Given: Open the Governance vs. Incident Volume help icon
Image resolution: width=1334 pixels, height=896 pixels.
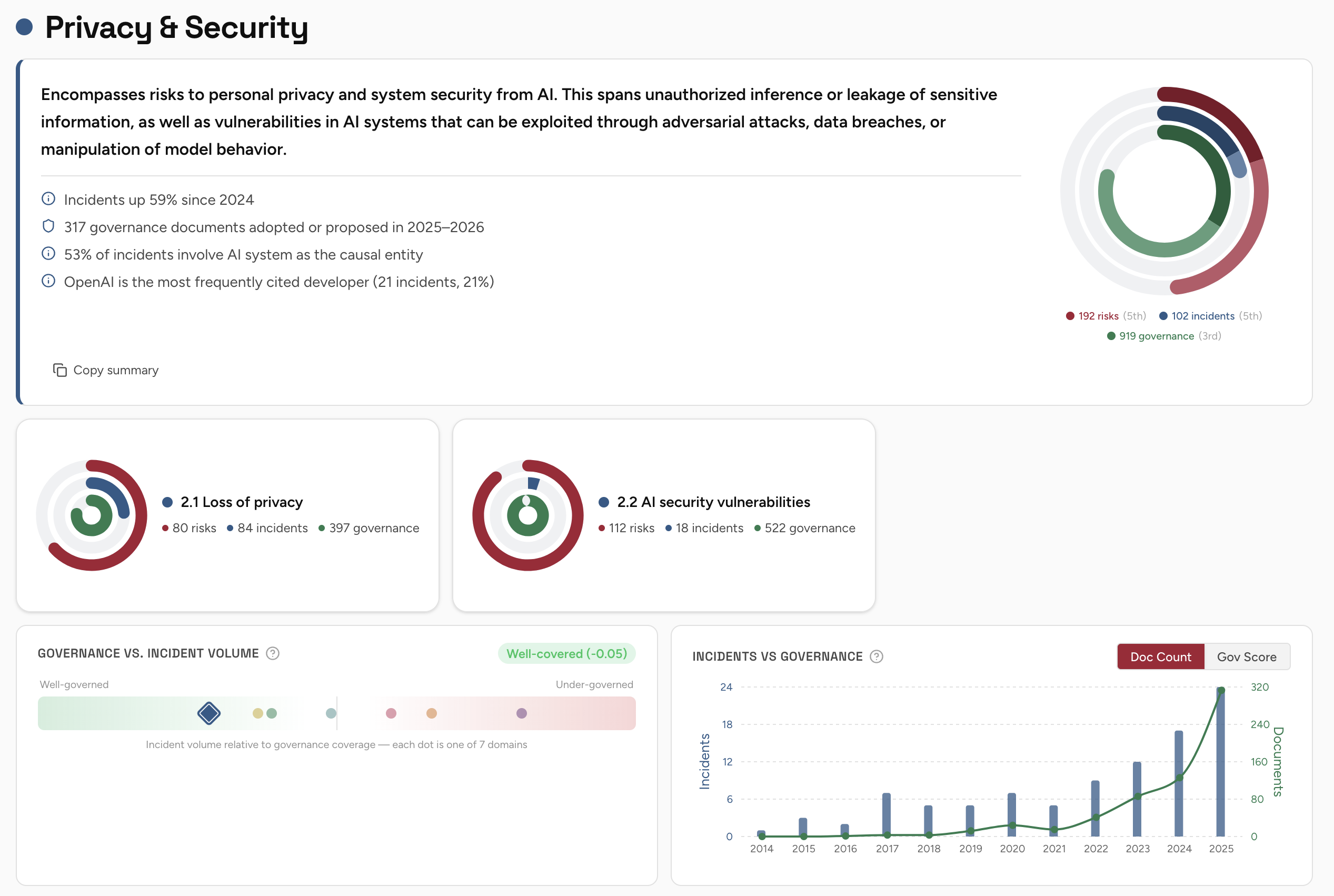Looking at the screenshot, I should pyautogui.click(x=273, y=653).
